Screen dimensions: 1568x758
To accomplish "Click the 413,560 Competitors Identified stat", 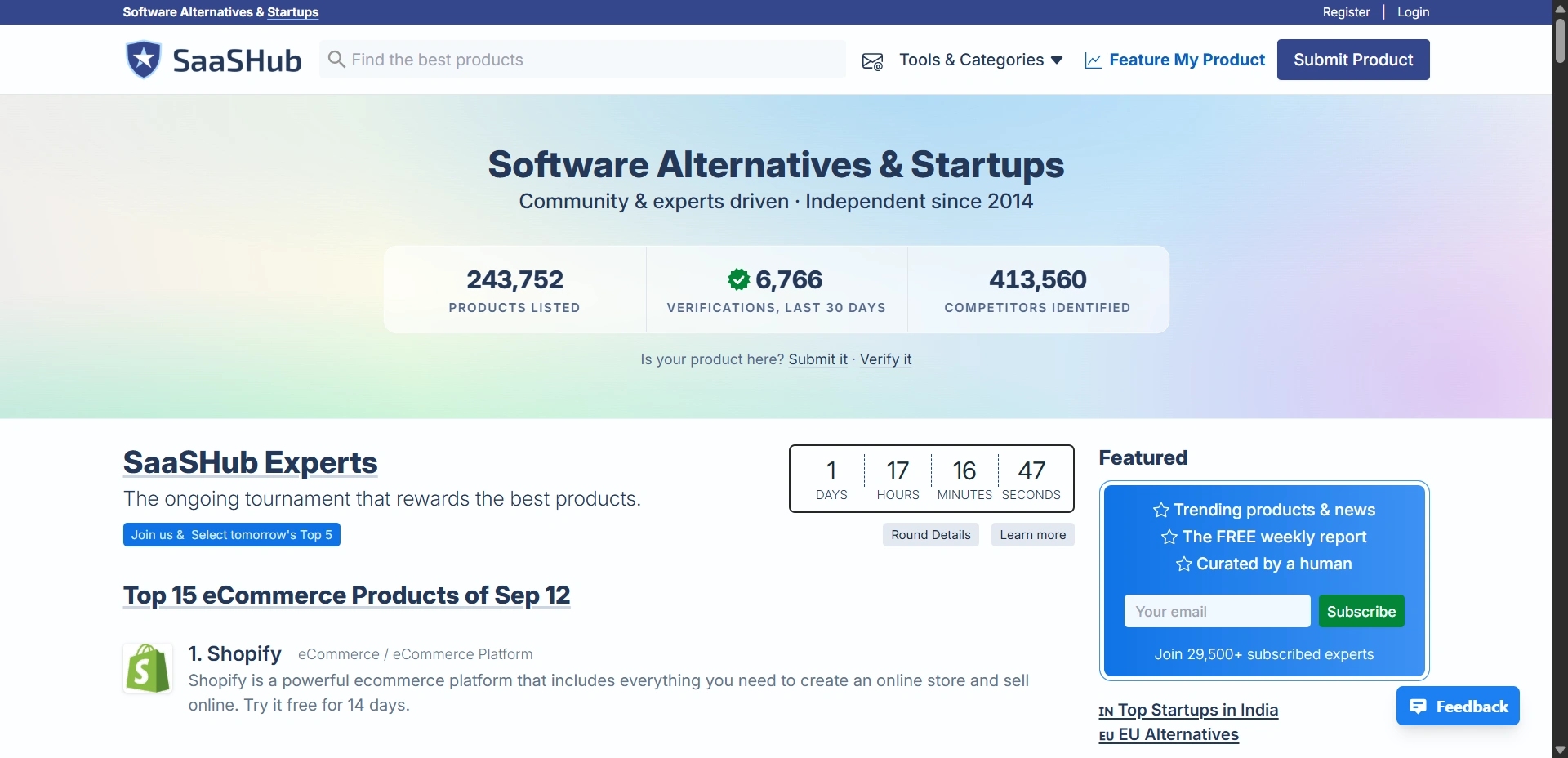I will (x=1038, y=290).
